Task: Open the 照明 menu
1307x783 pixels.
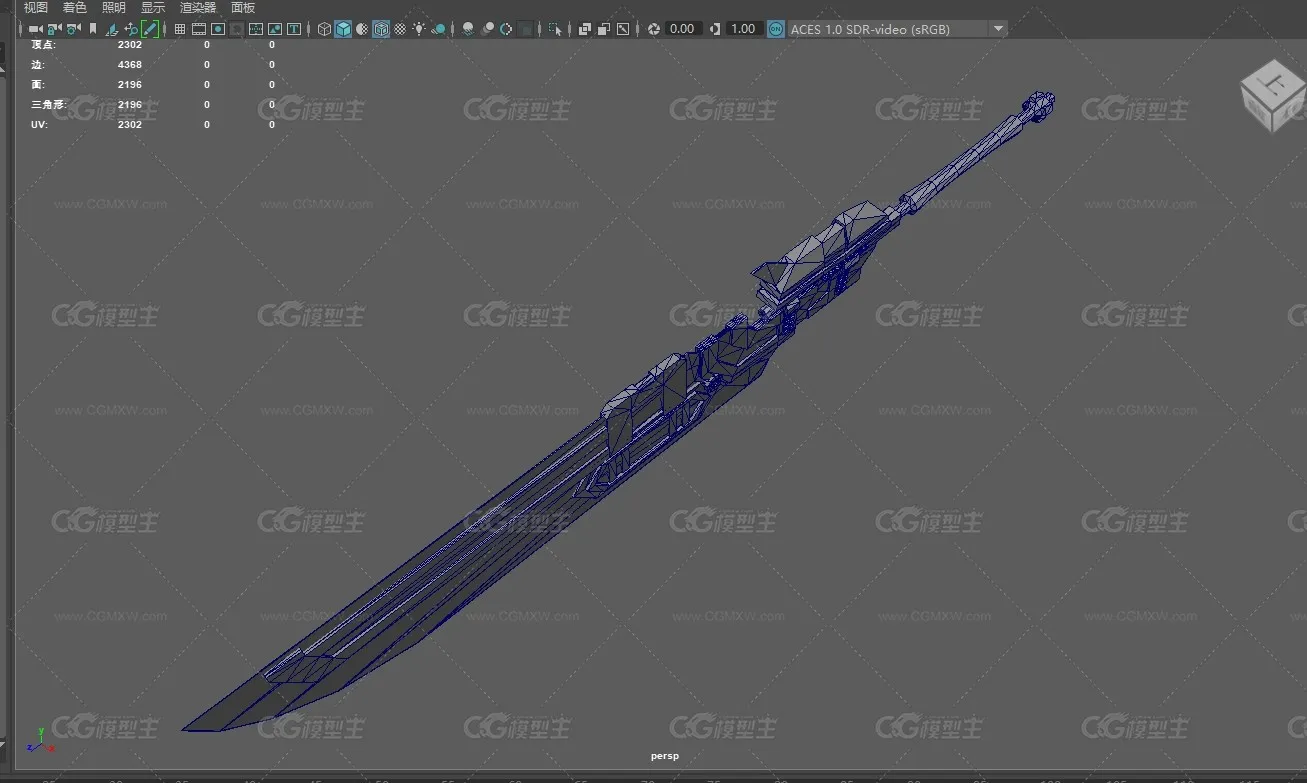Action: click(x=114, y=7)
